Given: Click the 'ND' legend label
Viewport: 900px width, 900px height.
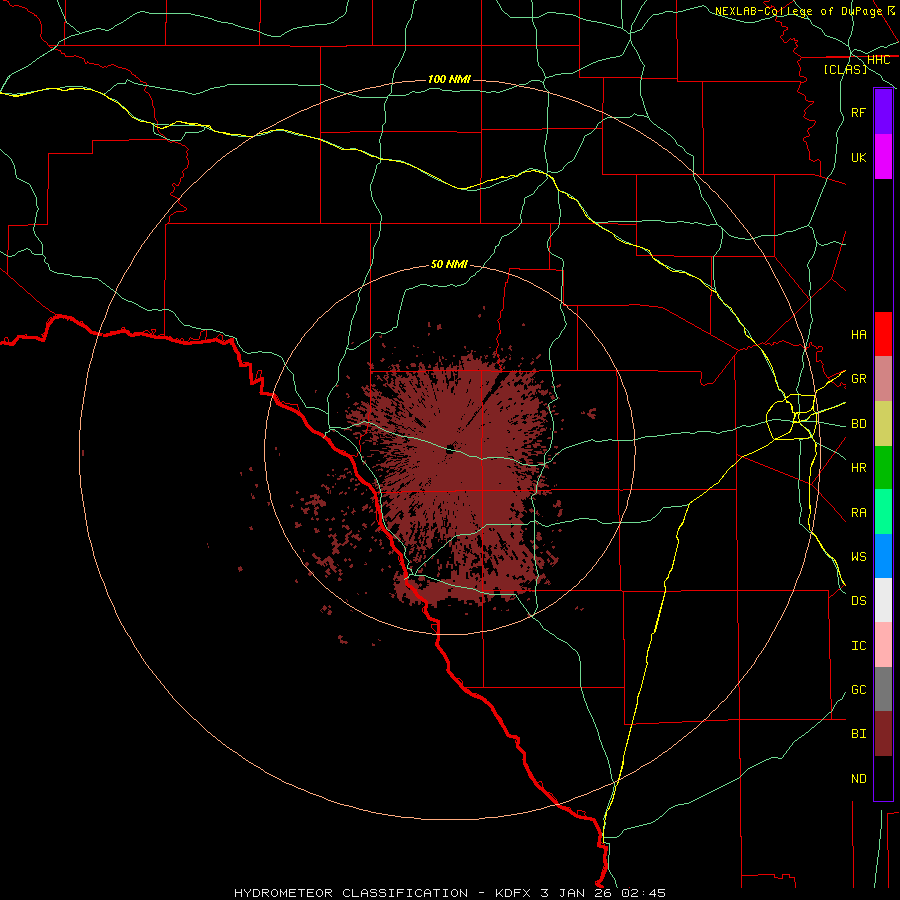Looking at the screenshot, I should click(859, 779).
